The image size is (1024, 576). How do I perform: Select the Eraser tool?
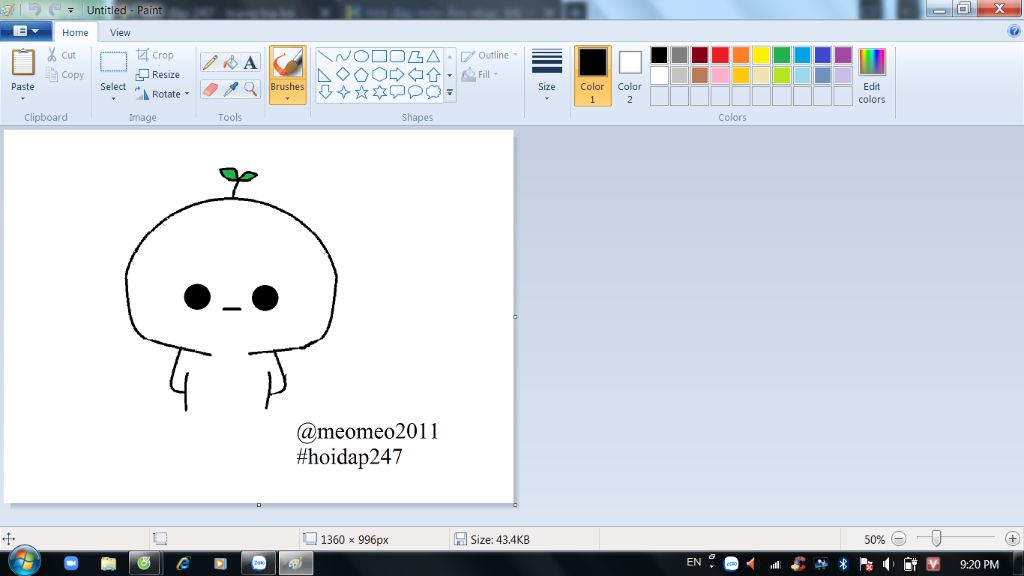click(210, 89)
